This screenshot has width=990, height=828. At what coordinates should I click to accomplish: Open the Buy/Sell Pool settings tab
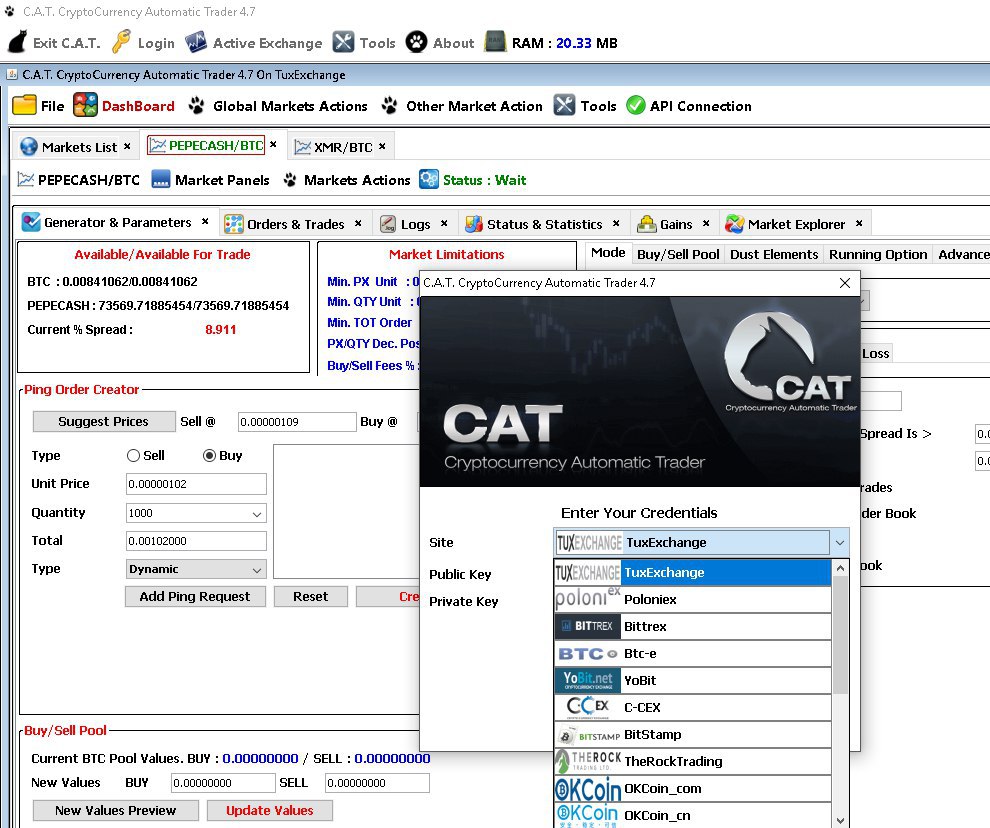[678, 255]
